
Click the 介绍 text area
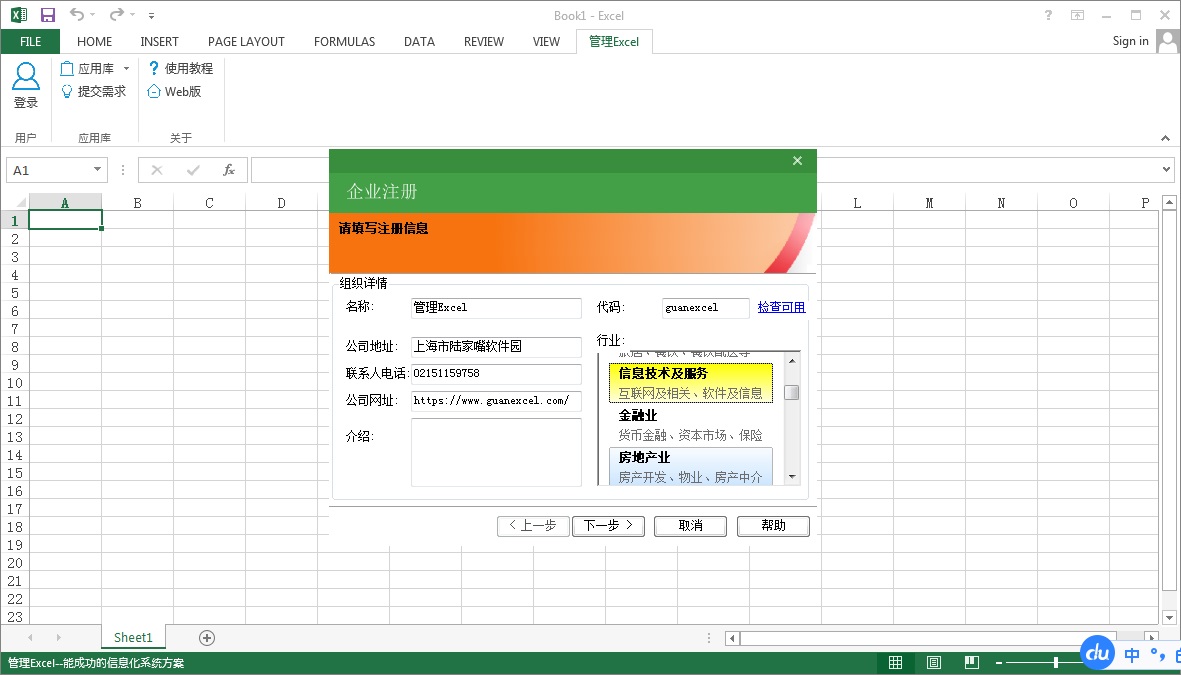[496, 452]
